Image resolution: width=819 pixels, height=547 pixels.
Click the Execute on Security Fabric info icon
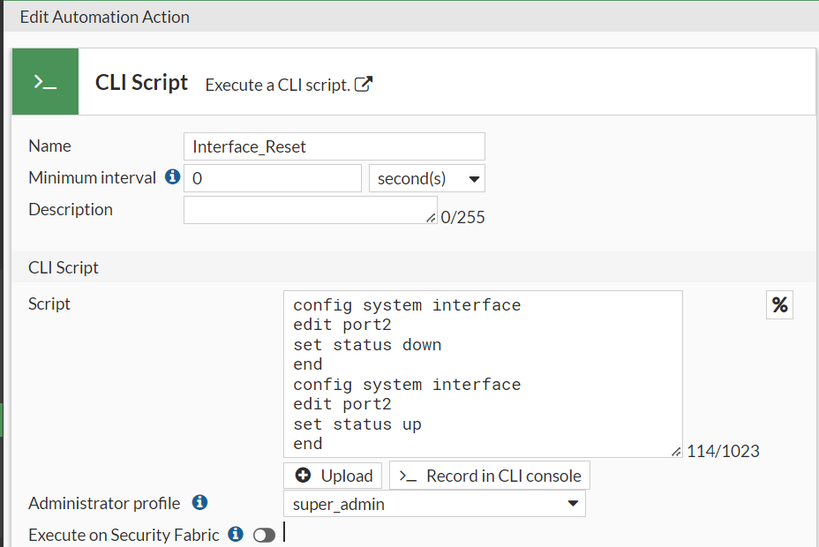click(236, 534)
